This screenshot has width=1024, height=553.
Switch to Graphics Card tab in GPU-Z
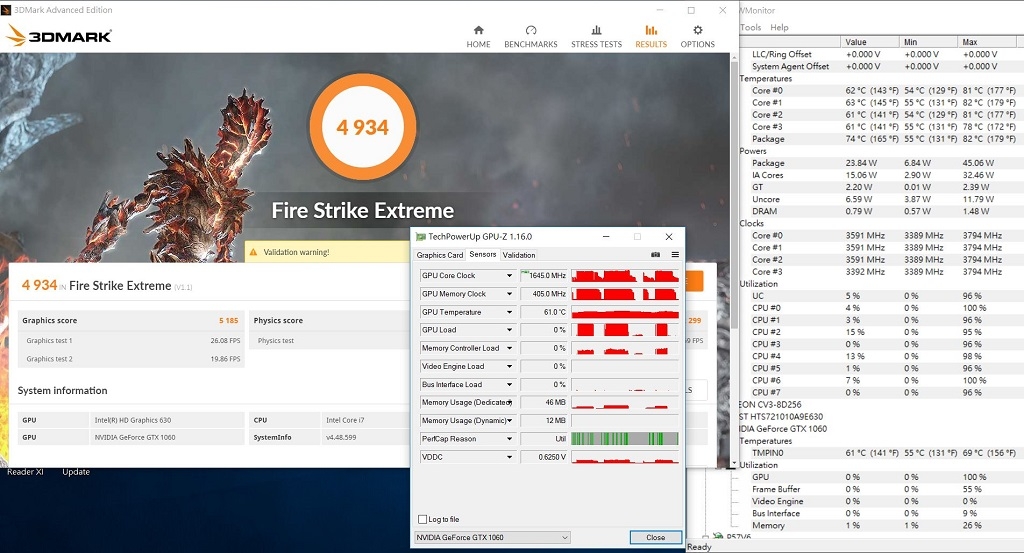pos(440,255)
